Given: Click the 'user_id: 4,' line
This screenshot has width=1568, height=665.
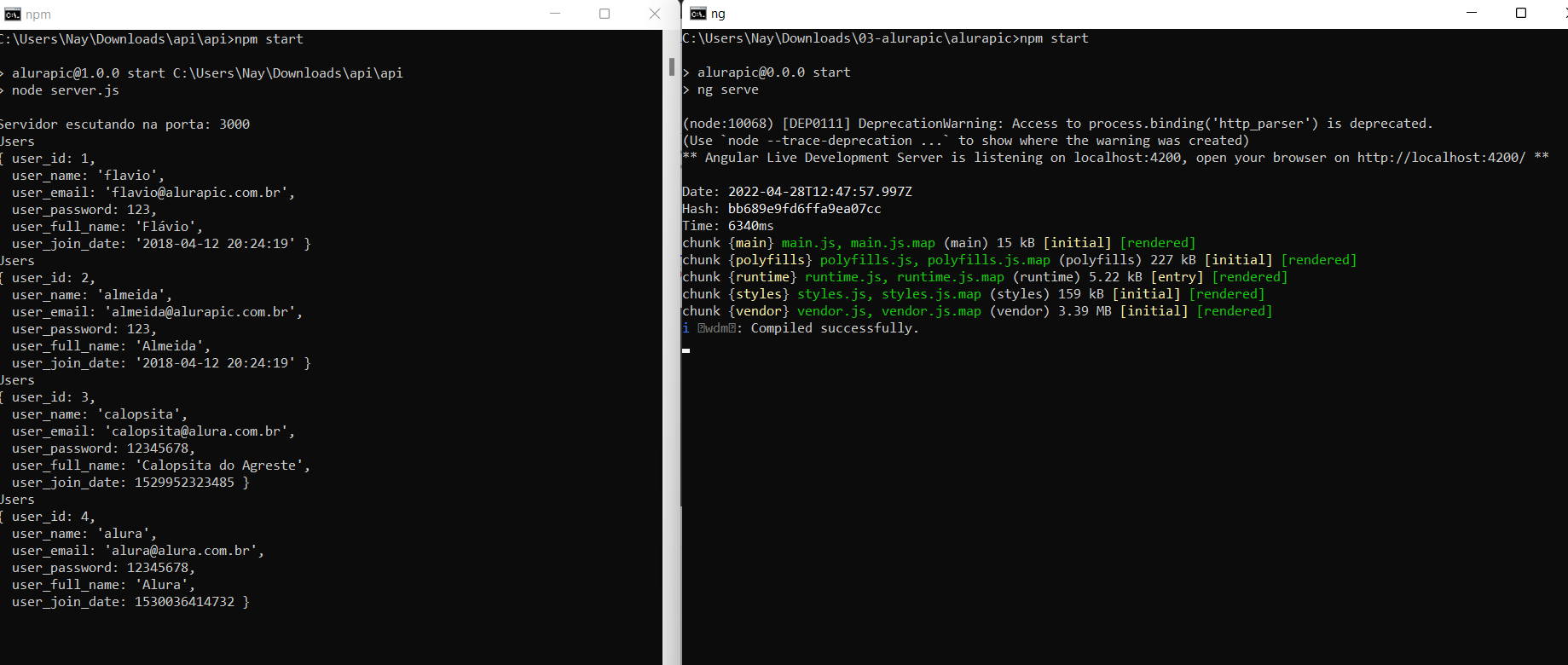Looking at the screenshot, I should [48, 517].
